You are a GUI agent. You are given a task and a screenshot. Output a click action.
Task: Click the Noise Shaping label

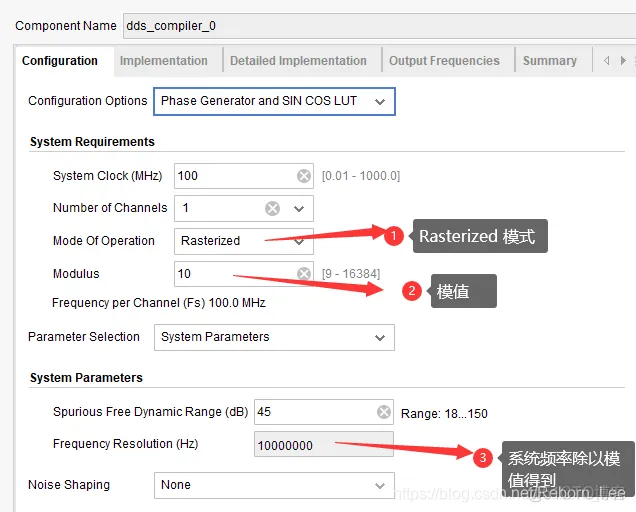[69, 485]
